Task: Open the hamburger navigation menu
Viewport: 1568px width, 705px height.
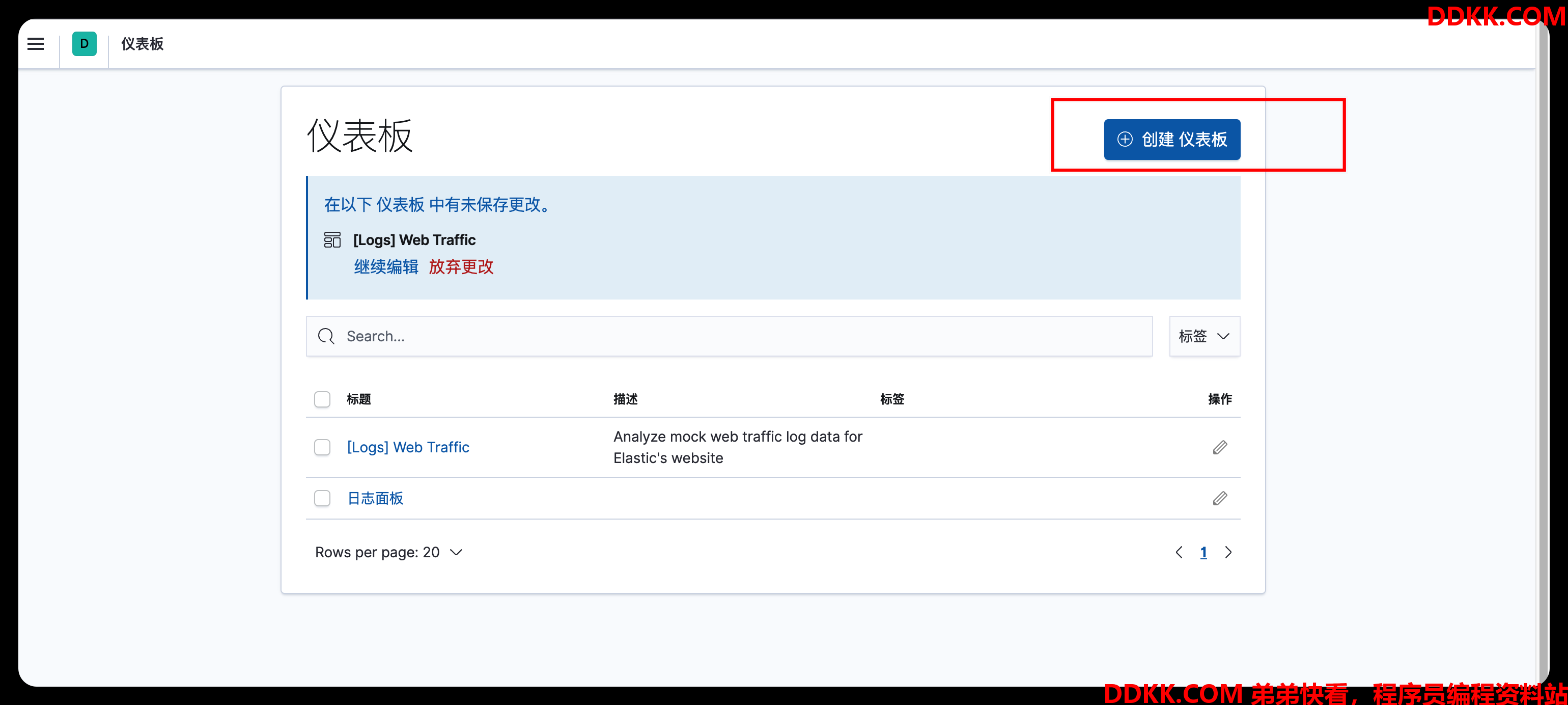Action: pos(35,44)
